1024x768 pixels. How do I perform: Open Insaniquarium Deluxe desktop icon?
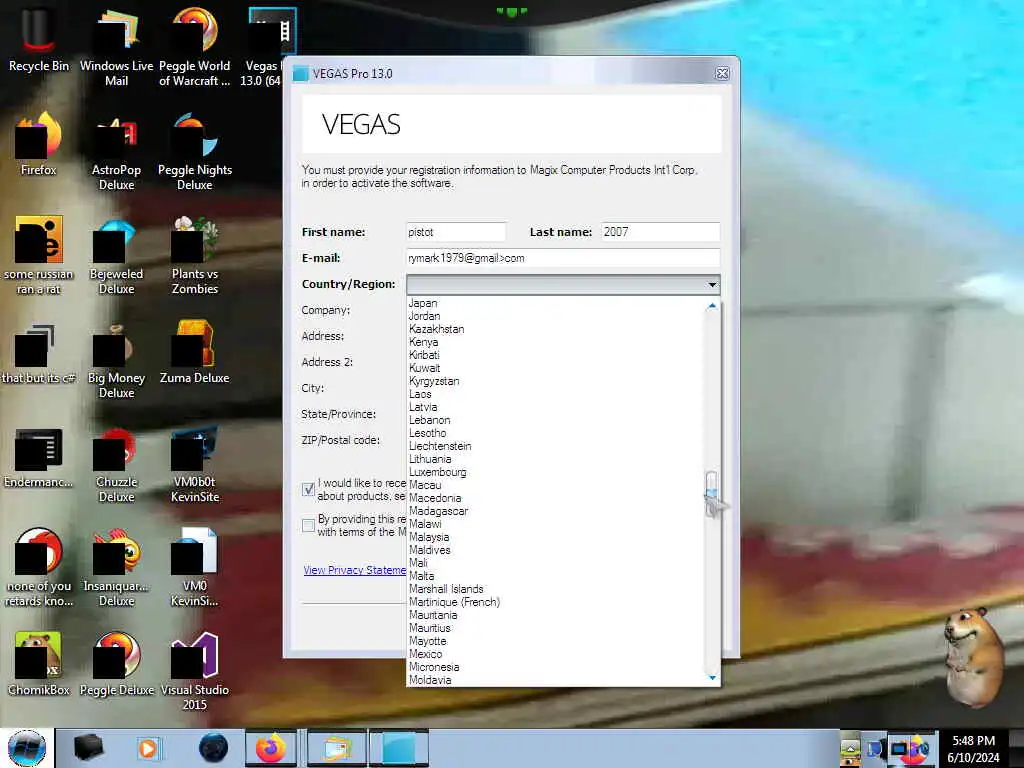pos(116,567)
